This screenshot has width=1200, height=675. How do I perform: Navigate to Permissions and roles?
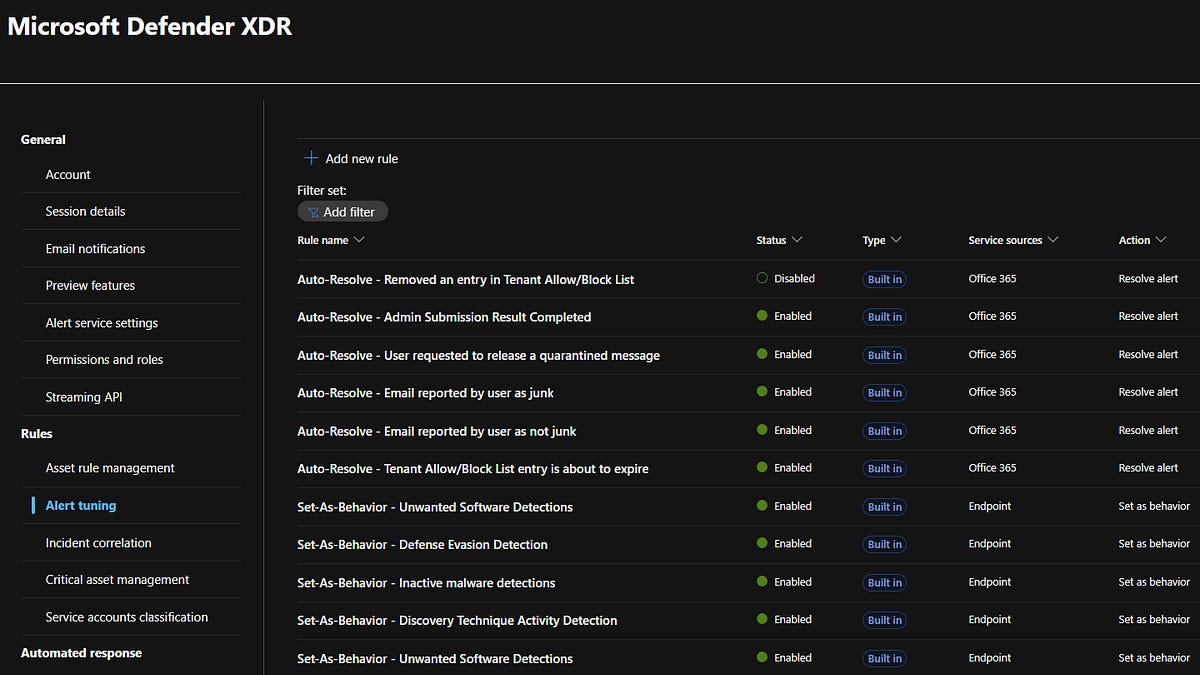click(x=104, y=360)
